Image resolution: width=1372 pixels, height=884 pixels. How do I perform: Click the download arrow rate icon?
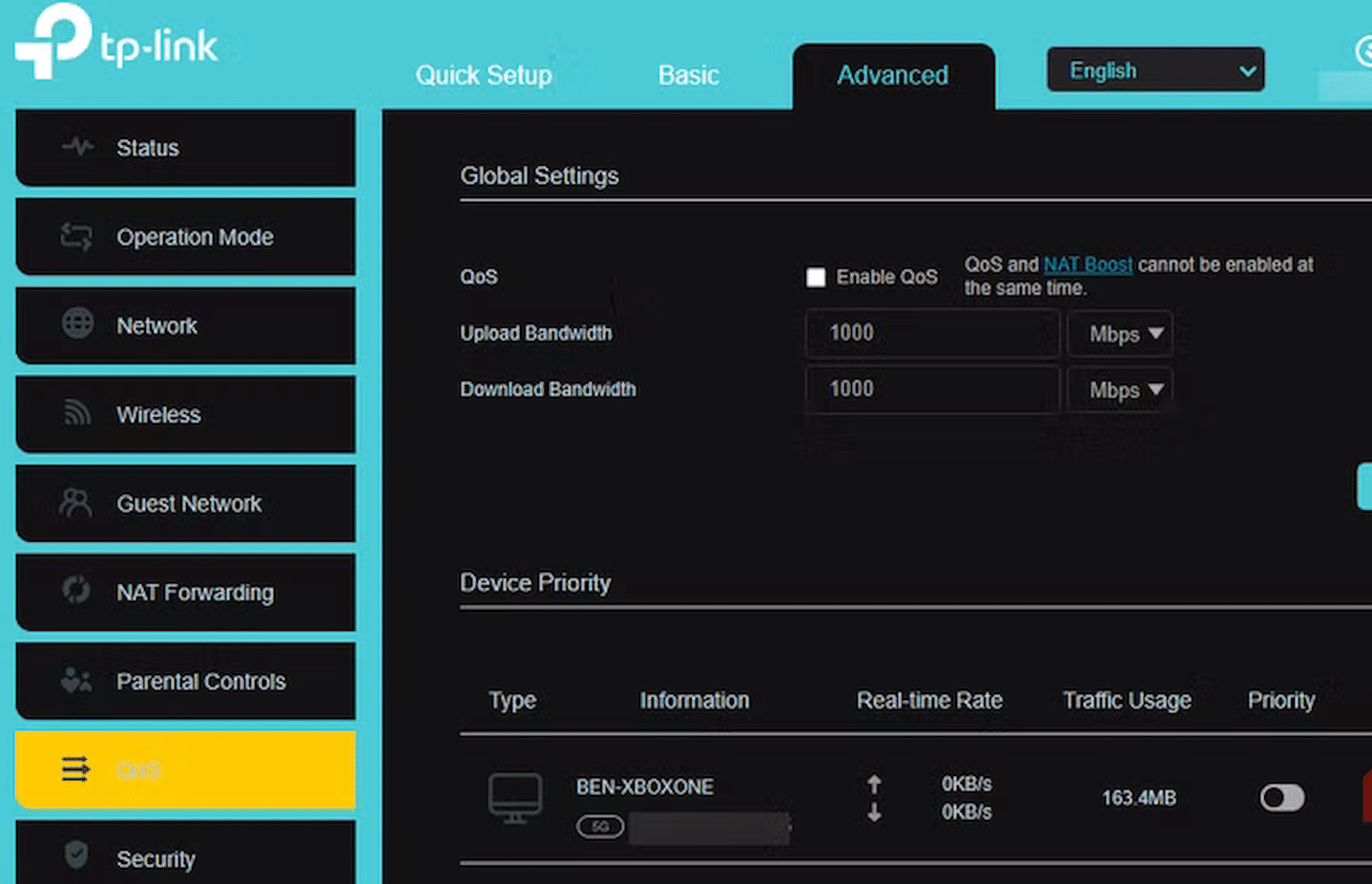(874, 812)
